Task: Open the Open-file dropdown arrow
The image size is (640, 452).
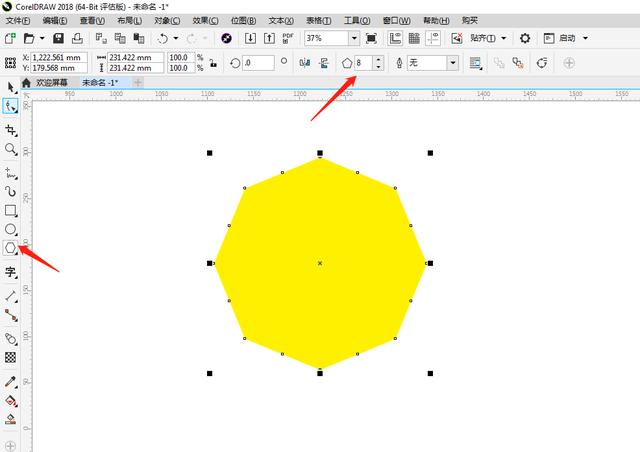Action: point(42,38)
